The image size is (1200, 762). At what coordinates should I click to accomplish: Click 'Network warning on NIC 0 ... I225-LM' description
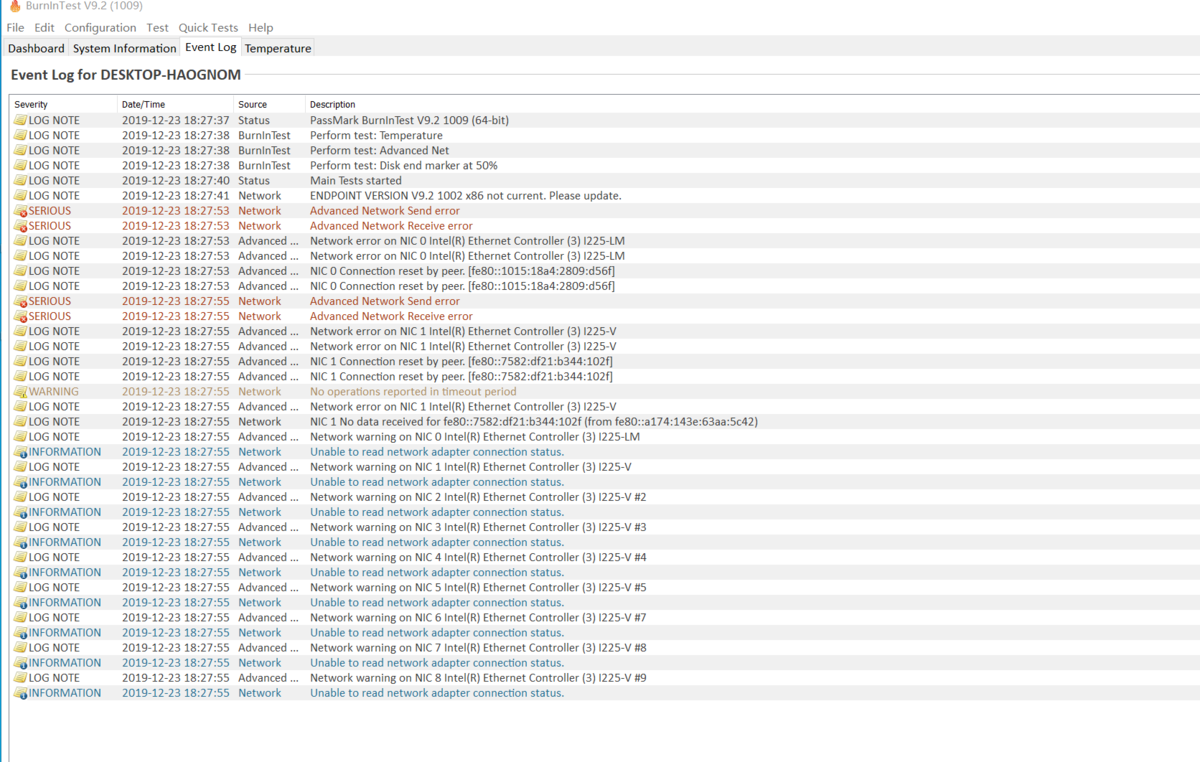point(475,436)
